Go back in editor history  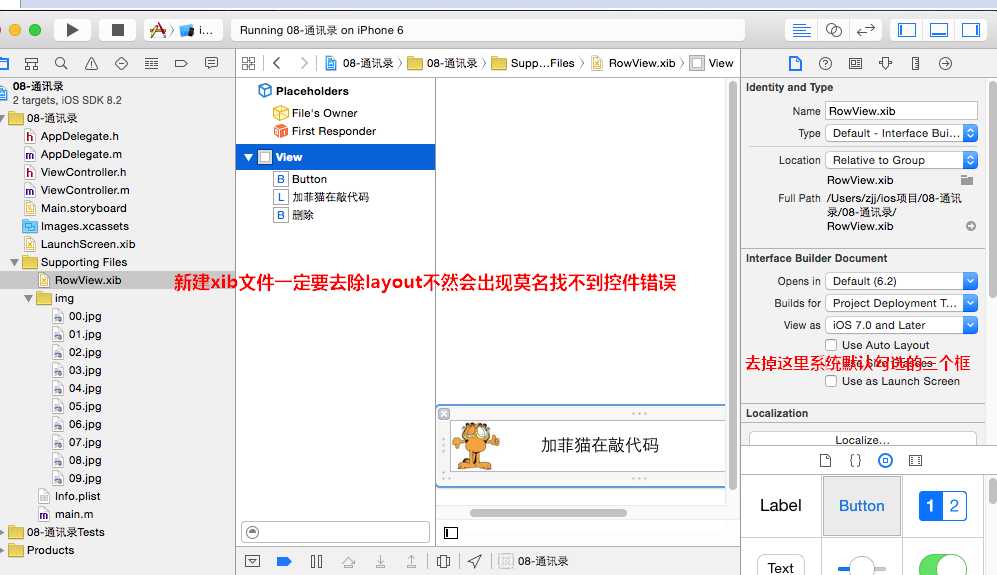(x=277, y=63)
